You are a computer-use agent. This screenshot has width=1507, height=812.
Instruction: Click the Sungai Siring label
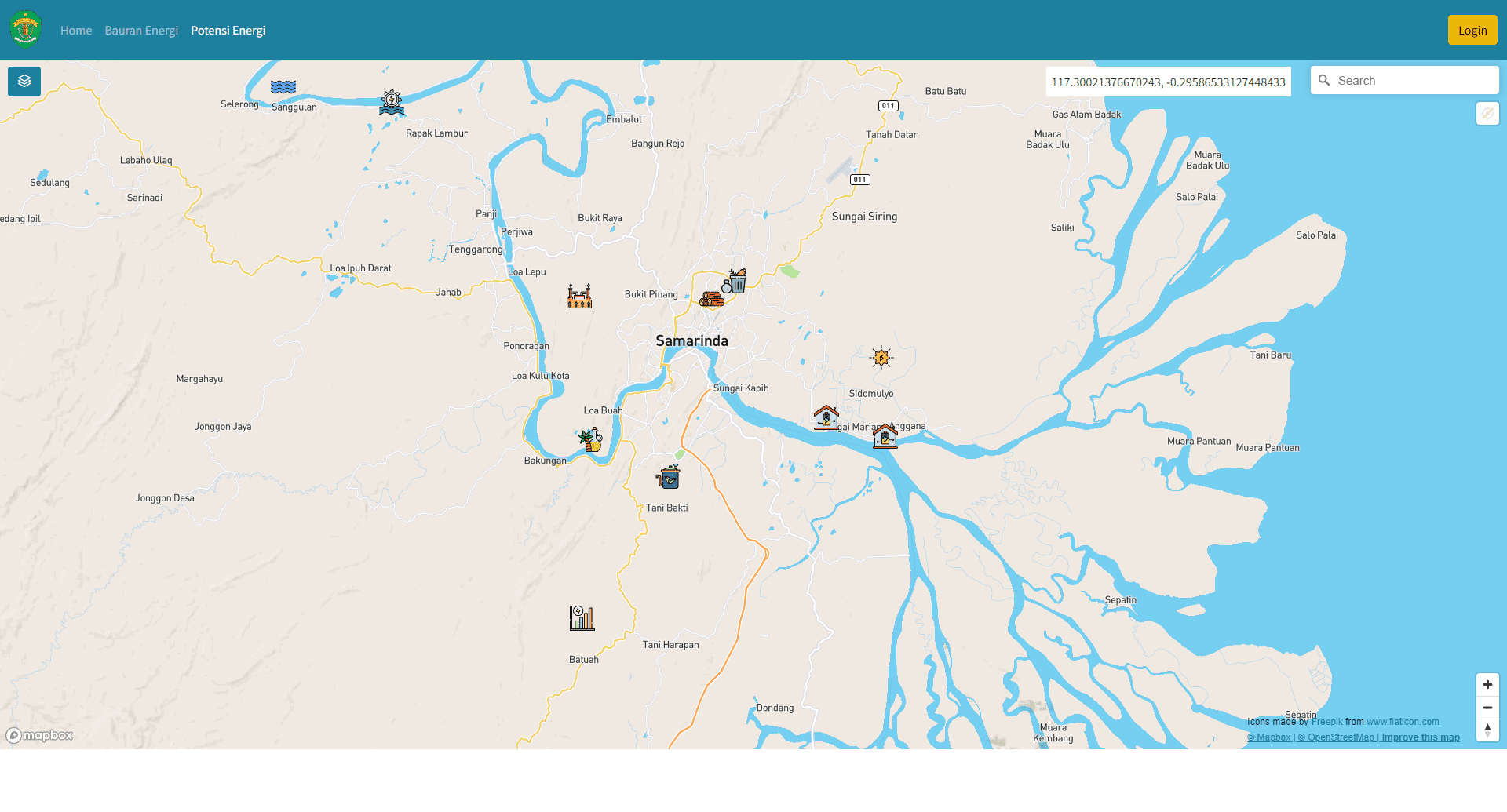864,217
